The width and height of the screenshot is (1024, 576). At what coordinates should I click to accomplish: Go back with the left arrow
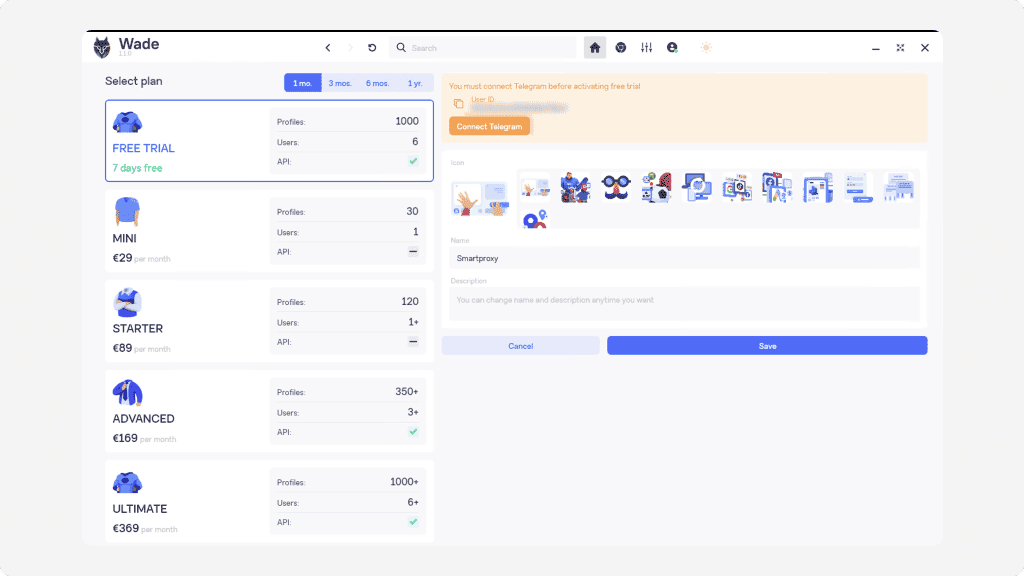328,48
